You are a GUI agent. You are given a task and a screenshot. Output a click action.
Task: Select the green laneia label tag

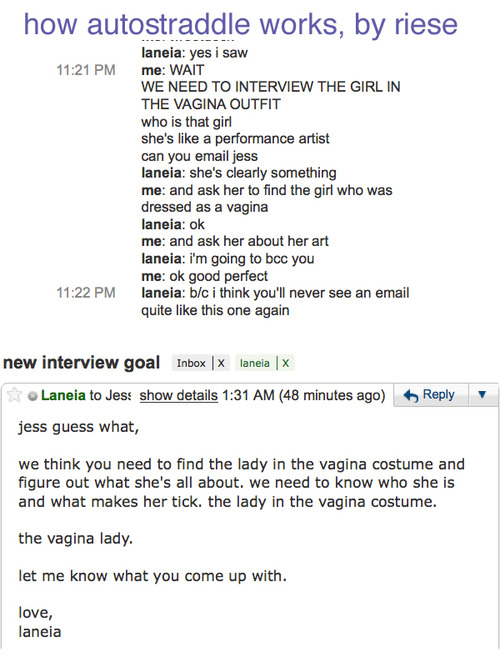pos(254,363)
